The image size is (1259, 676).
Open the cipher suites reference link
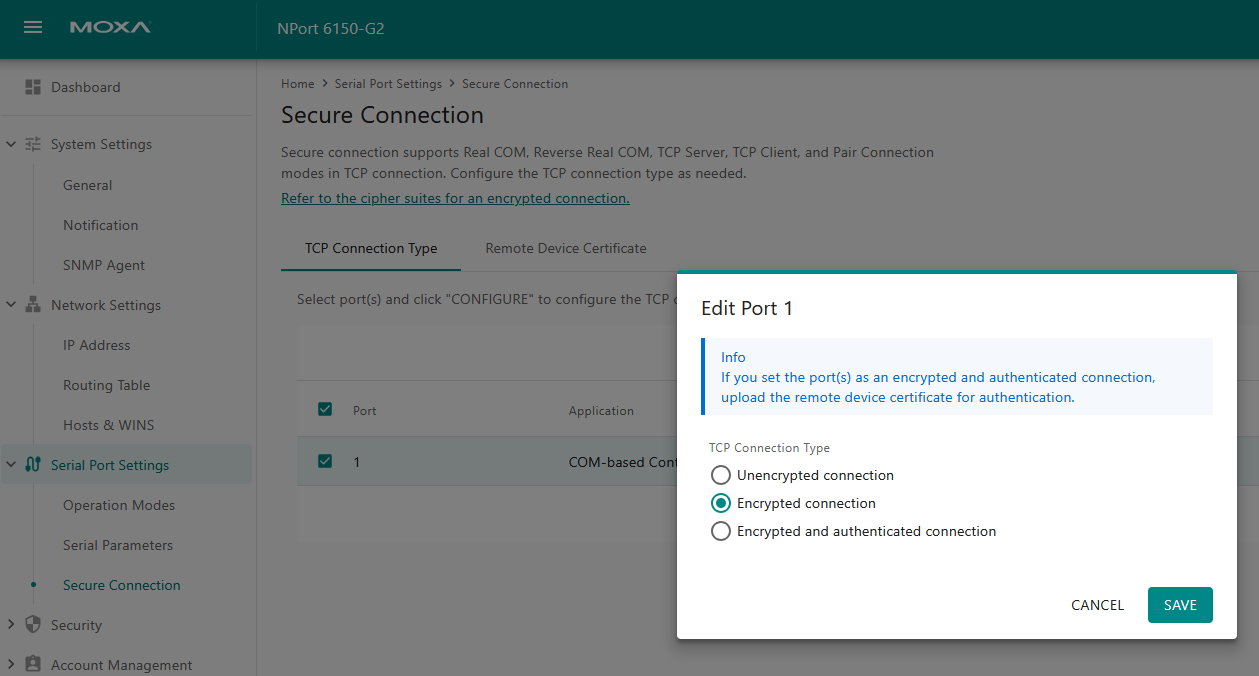pyautogui.click(x=455, y=198)
